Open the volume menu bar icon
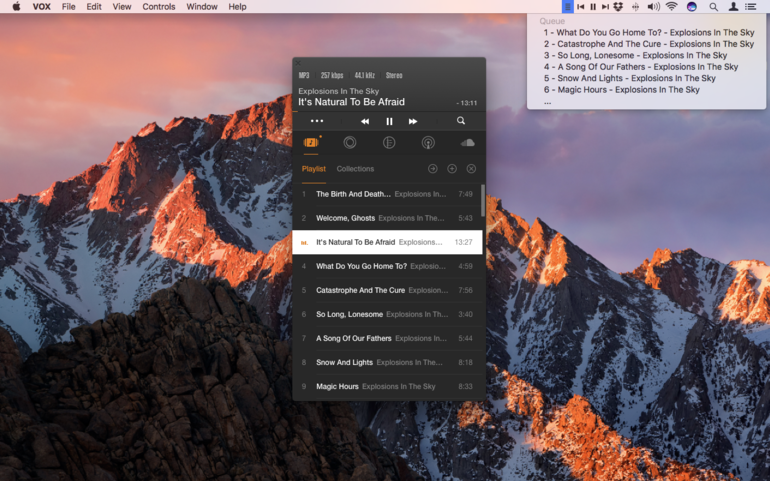 pos(653,6)
